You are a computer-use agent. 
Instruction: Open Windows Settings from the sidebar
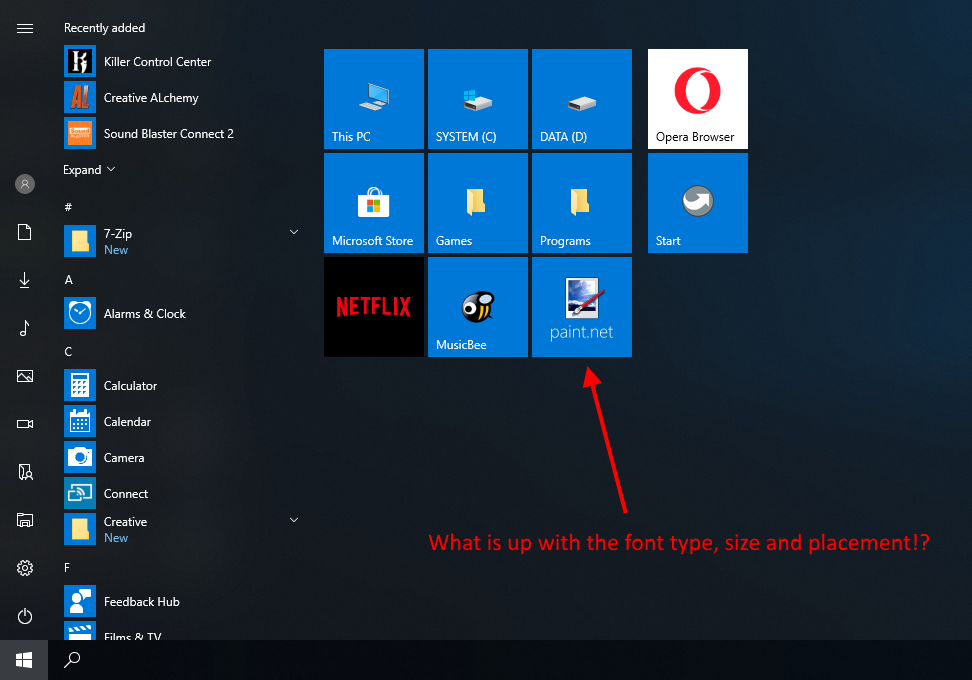pyautogui.click(x=24, y=567)
